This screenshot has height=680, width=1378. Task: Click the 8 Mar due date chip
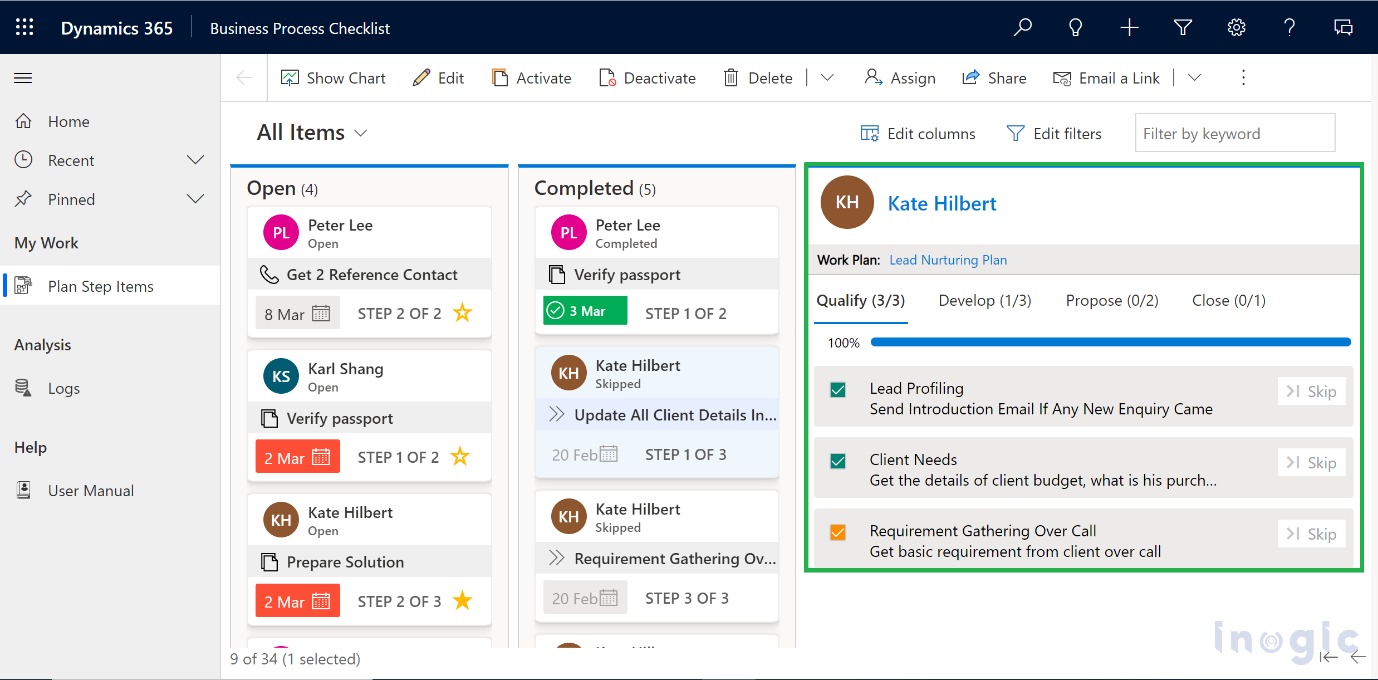[x=297, y=314]
